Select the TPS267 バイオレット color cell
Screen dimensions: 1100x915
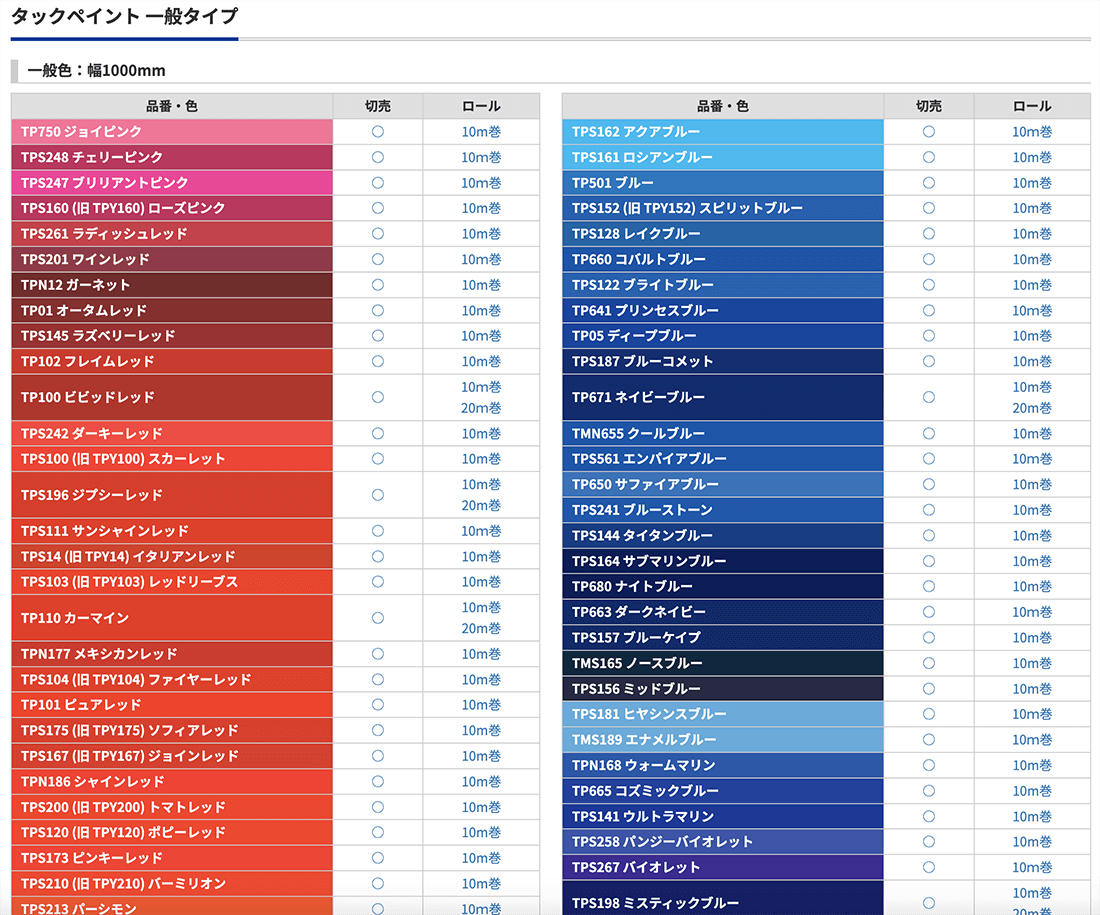(x=722, y=867)
